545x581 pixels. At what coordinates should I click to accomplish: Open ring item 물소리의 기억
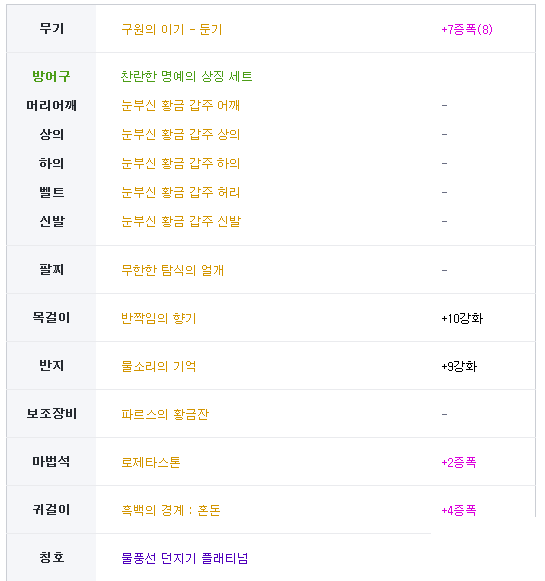point(159,366)
